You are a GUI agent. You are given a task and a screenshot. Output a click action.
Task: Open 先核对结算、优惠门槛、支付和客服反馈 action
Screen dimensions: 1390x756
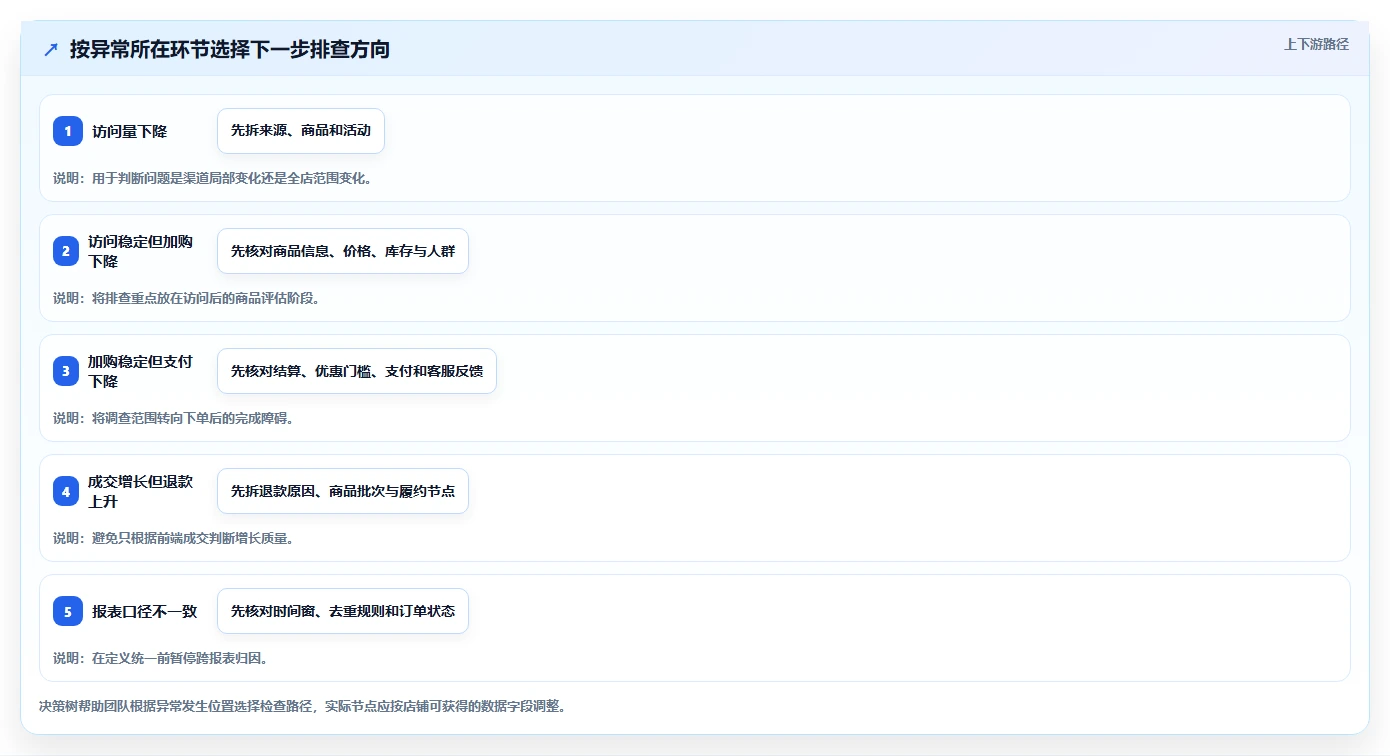(x=357, y=371)
